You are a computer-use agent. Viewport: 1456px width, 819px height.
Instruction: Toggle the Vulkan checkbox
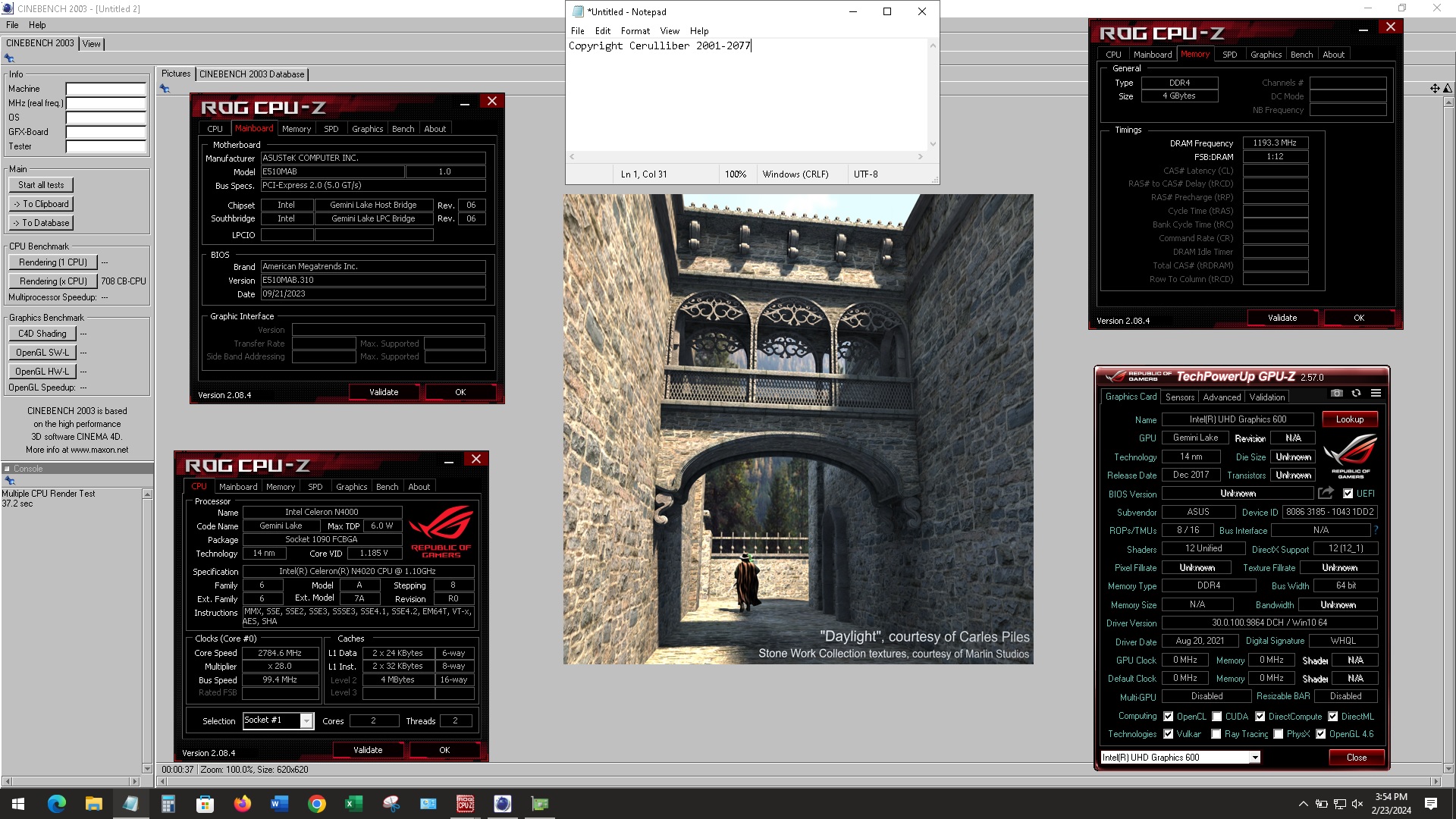tap(1169, 733)
